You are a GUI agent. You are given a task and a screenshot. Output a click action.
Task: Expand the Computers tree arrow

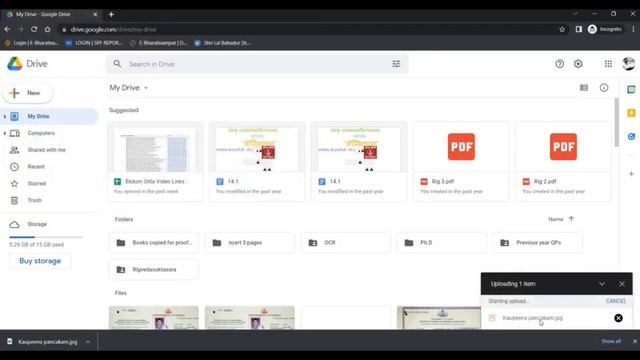[x=4, y=133]
